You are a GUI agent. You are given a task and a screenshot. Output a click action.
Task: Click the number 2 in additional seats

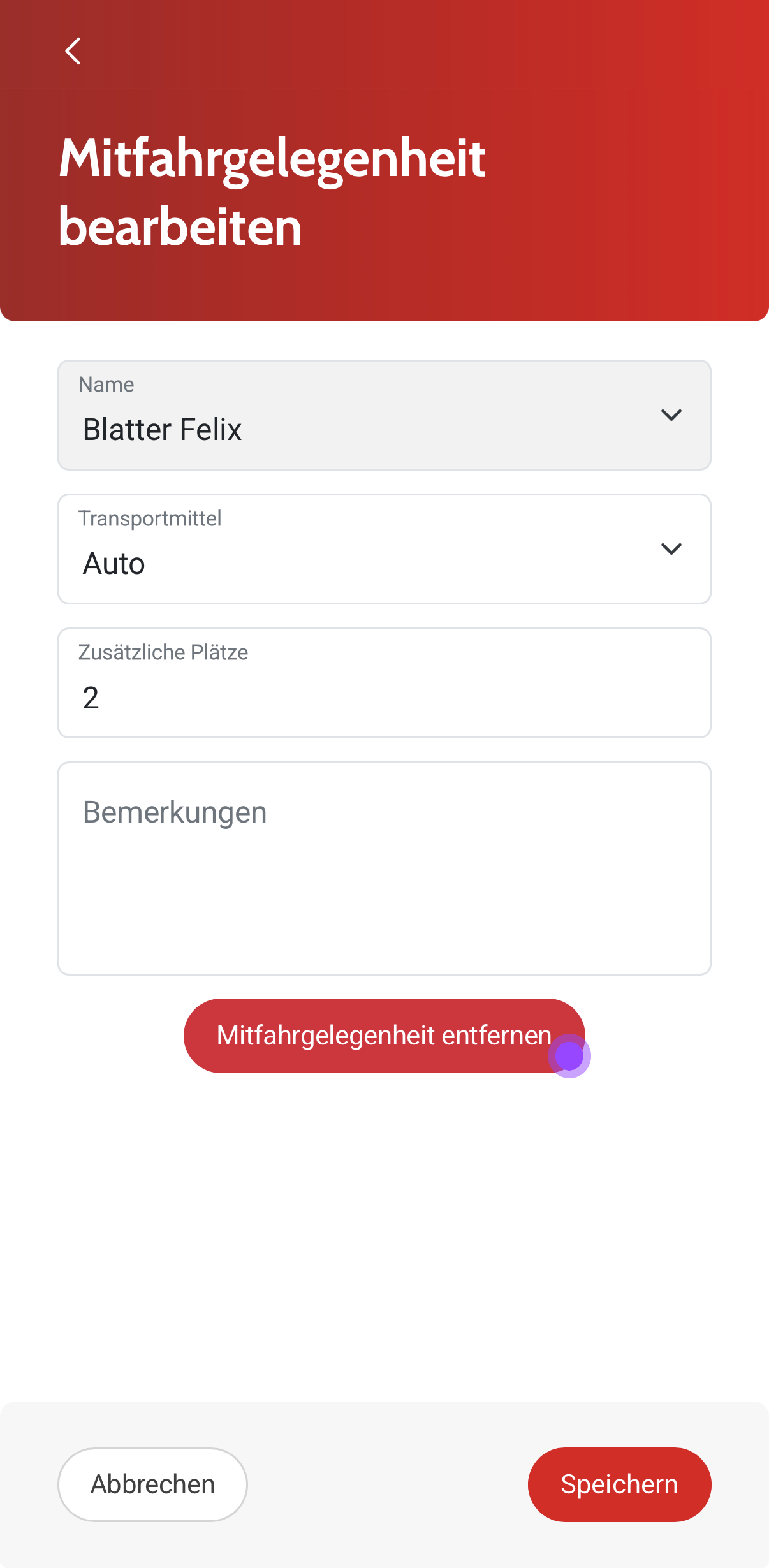[x=91, y=698]
